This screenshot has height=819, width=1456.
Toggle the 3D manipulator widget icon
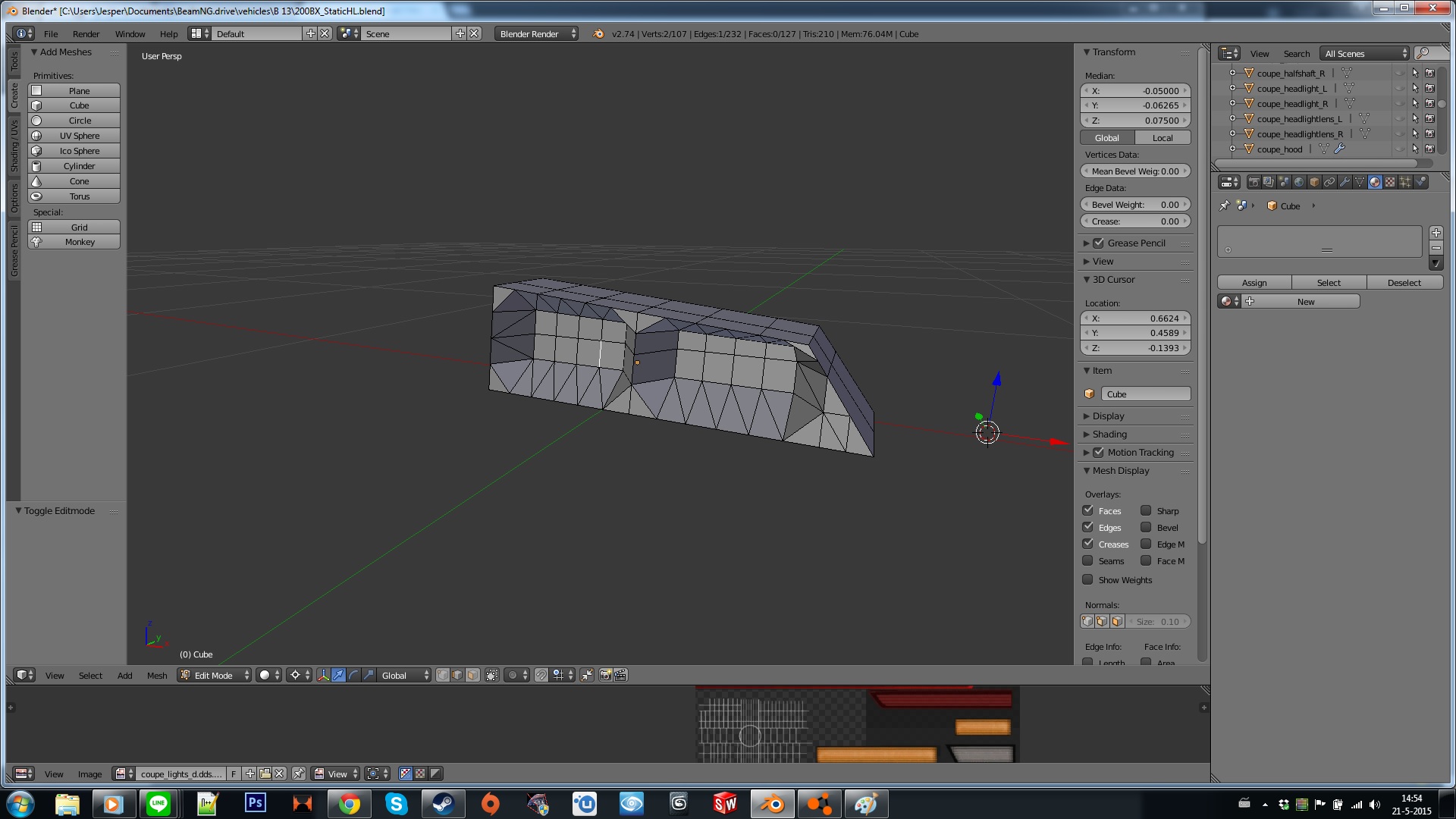323,675
